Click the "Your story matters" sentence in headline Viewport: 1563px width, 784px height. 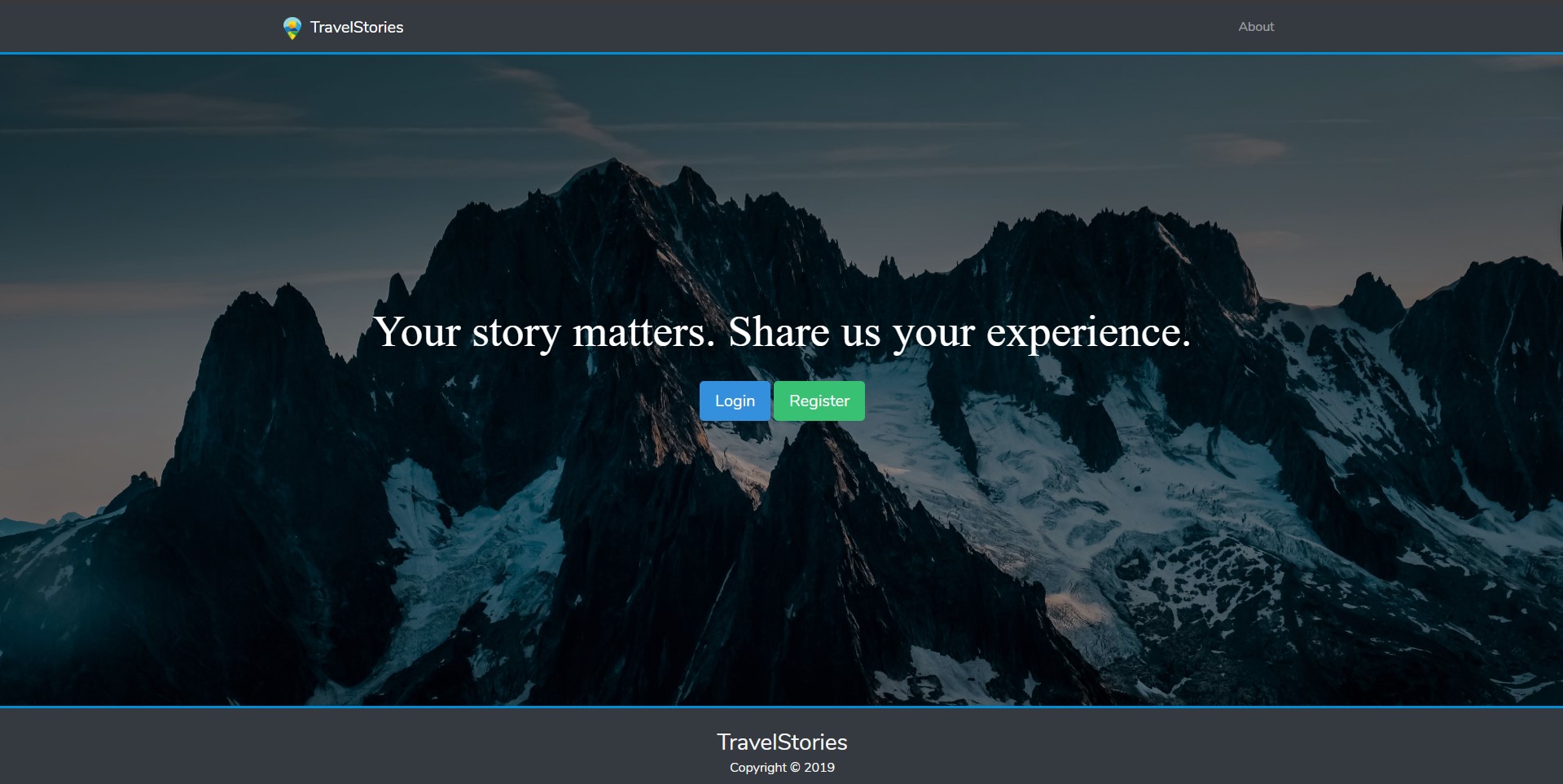pyautogui.click(x=543, y=332)
